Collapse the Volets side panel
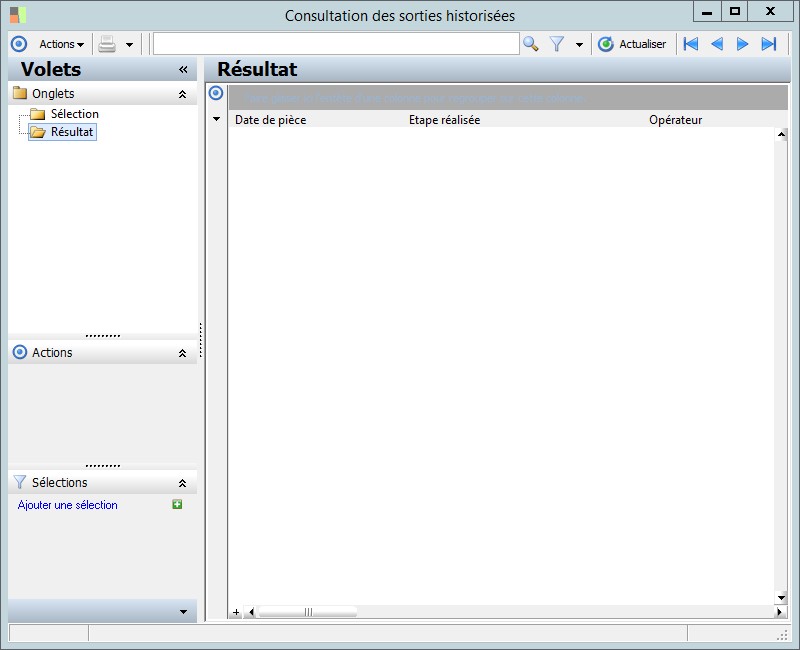Viewport: 800px width, 650px height. point(183,69)
